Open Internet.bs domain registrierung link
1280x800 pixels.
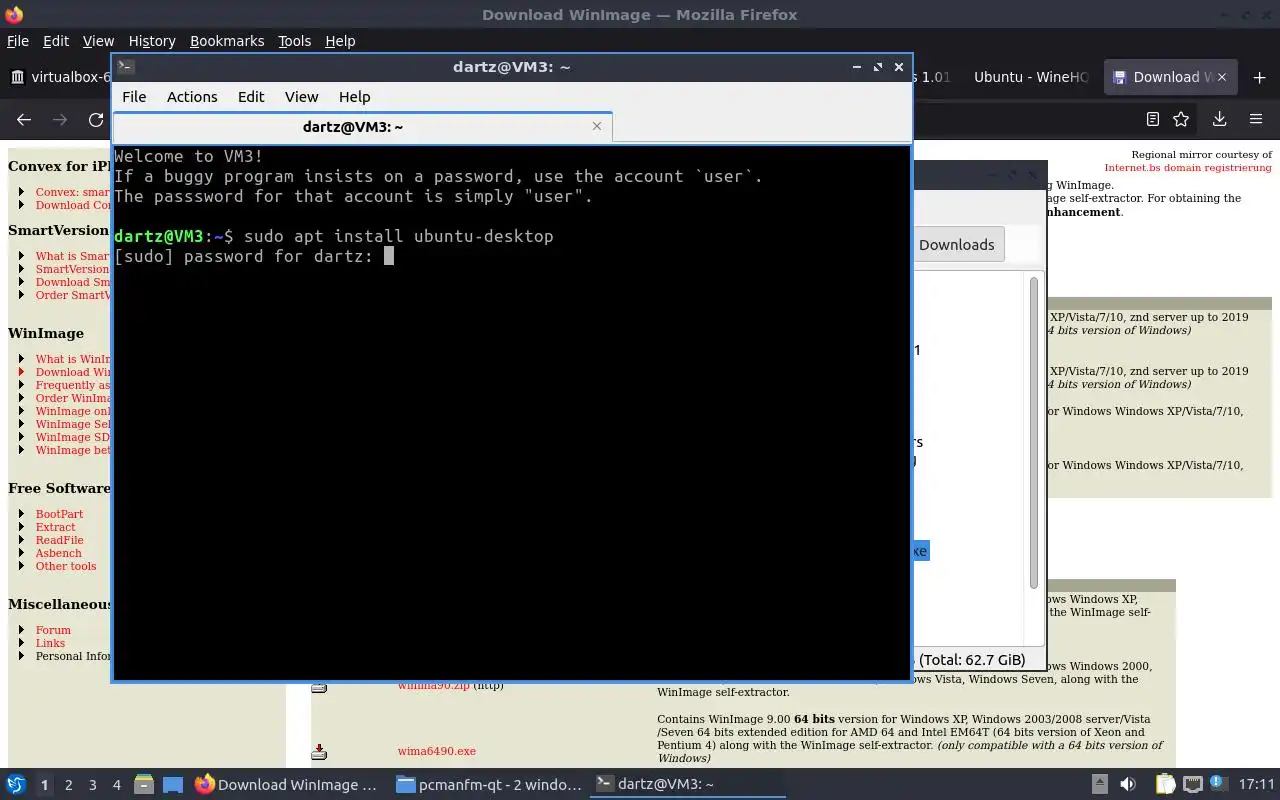1188,167
